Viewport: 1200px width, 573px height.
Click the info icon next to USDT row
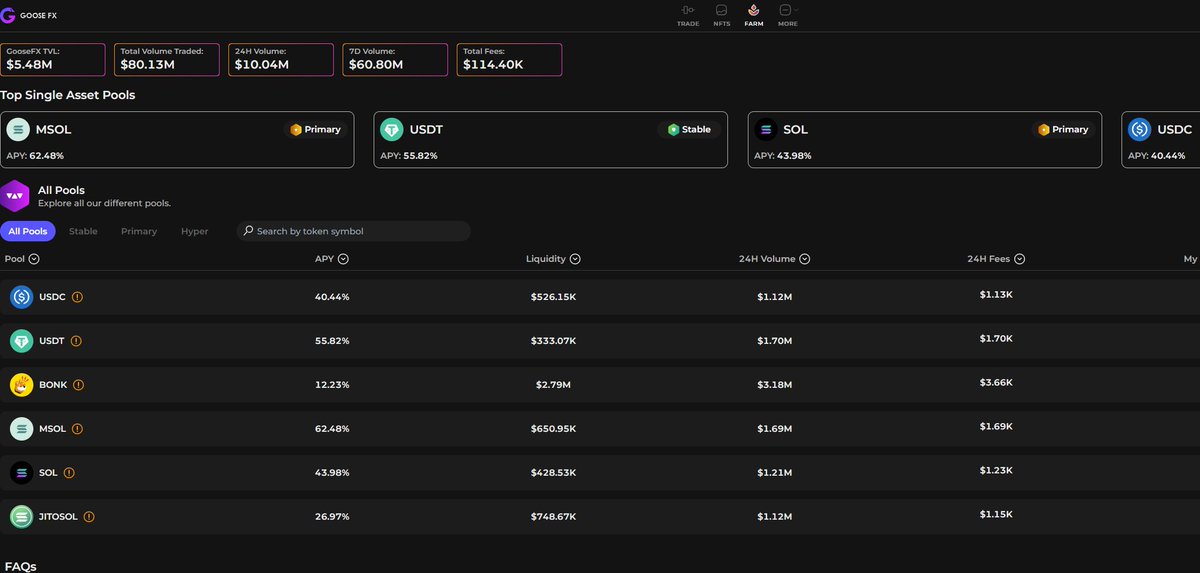click(x=76, y=341)
